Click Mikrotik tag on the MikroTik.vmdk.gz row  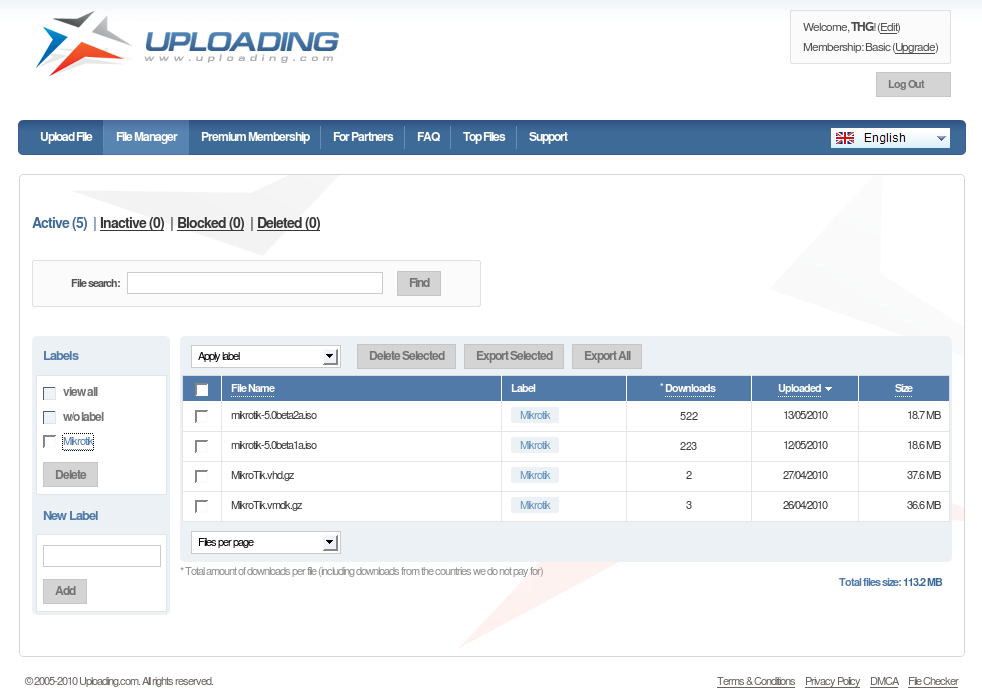pos(535,505)
